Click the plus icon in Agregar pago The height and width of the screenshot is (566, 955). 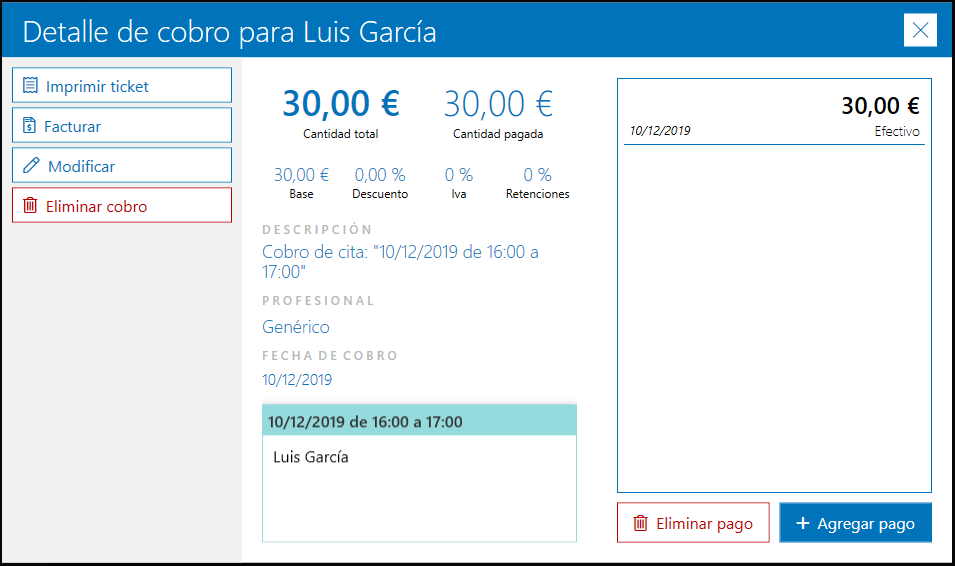click(x=802, y=523)
